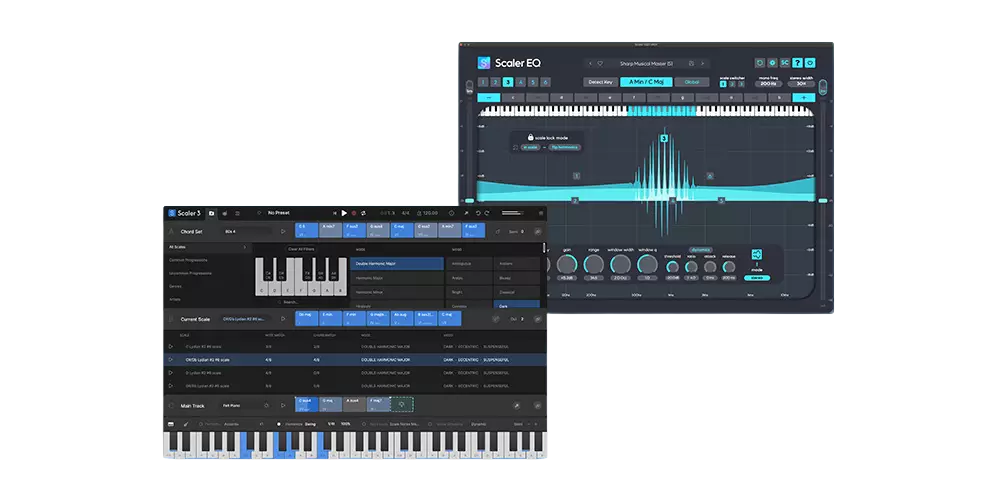The height and width of the screenshot is (500, 1000).
Task: Select EQ band 3 in Scaler EQ
Action: [508, 82]
